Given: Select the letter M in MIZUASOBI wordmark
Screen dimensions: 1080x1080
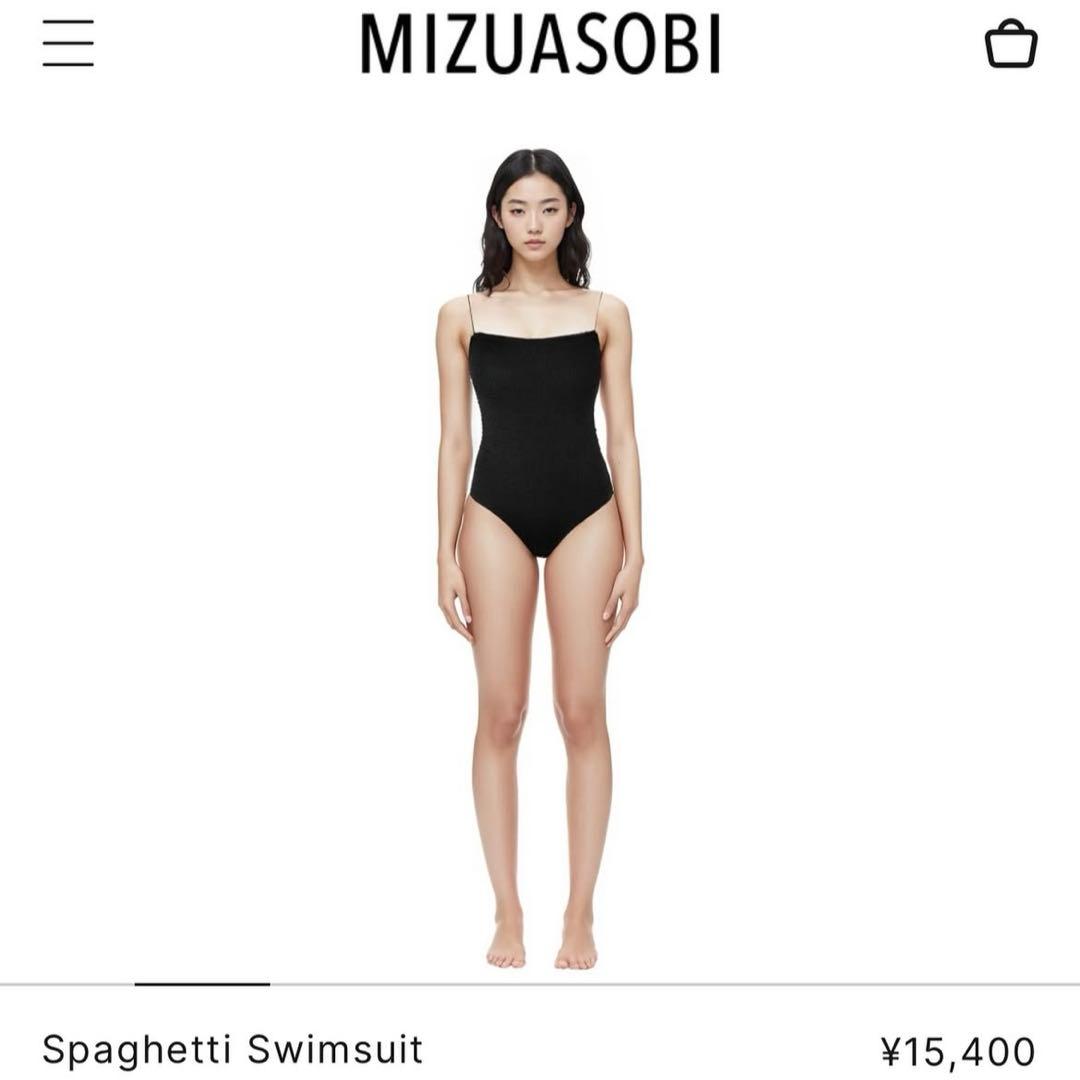Looking at the screenshot, I should coord(386,44).
